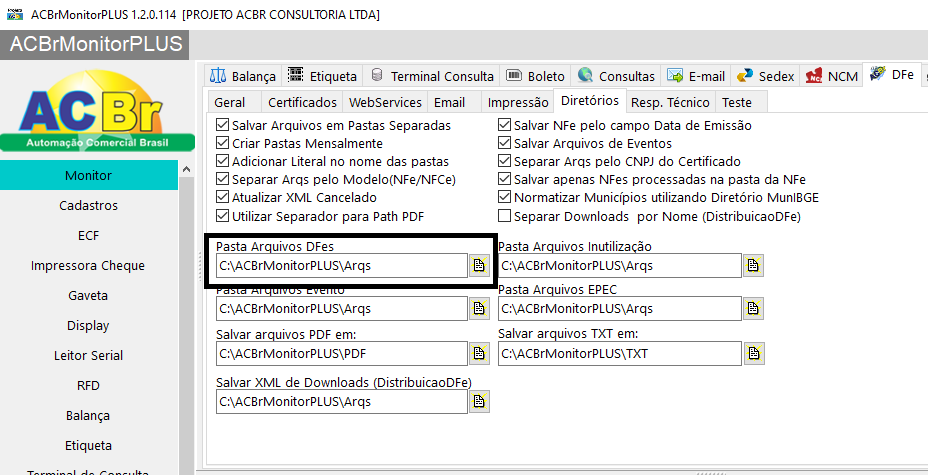Toggle Salvar apenas NFes processadas checkbox
Image resolution: width=928 pixels, height=475 pixels.
[652, 179]
